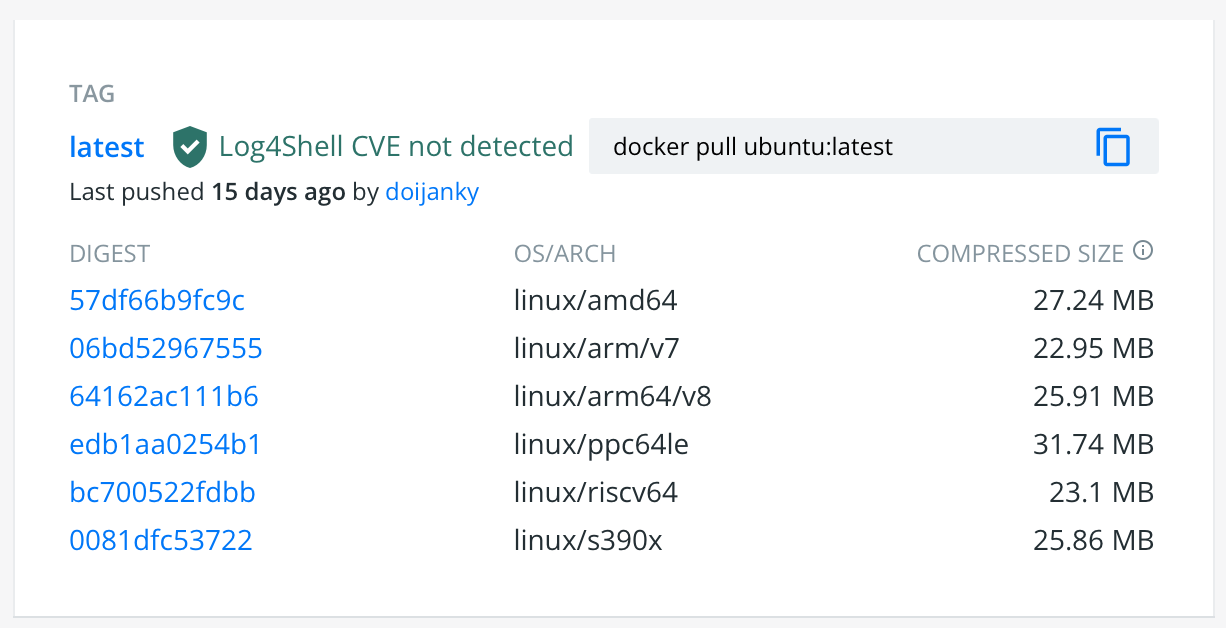1226x628 pixels.
Task: Click the TAG section label
Action: (92, 93)
